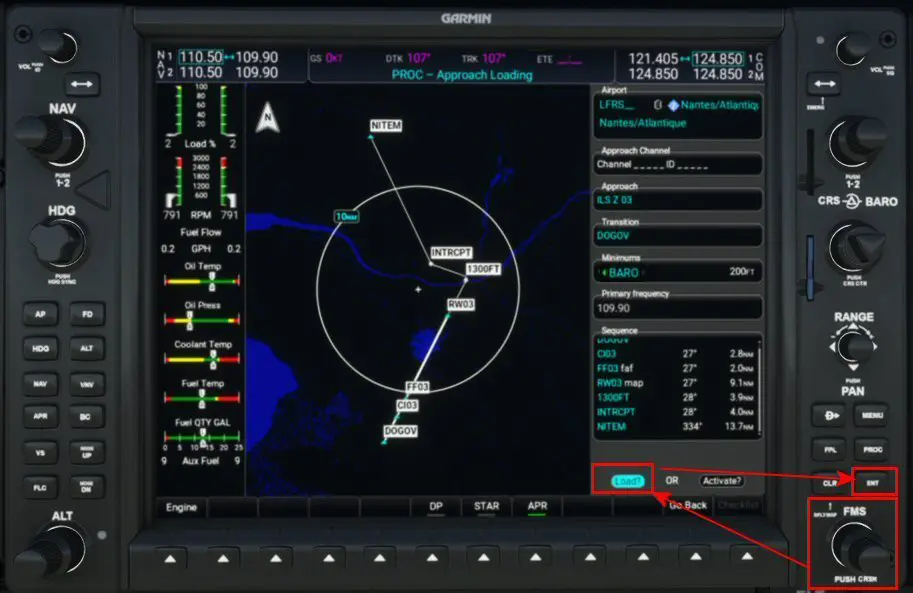This screenshot has width=913, height=593.
Task: Open the Approach selection field ILS Z 03
Action: pos(678,200)
